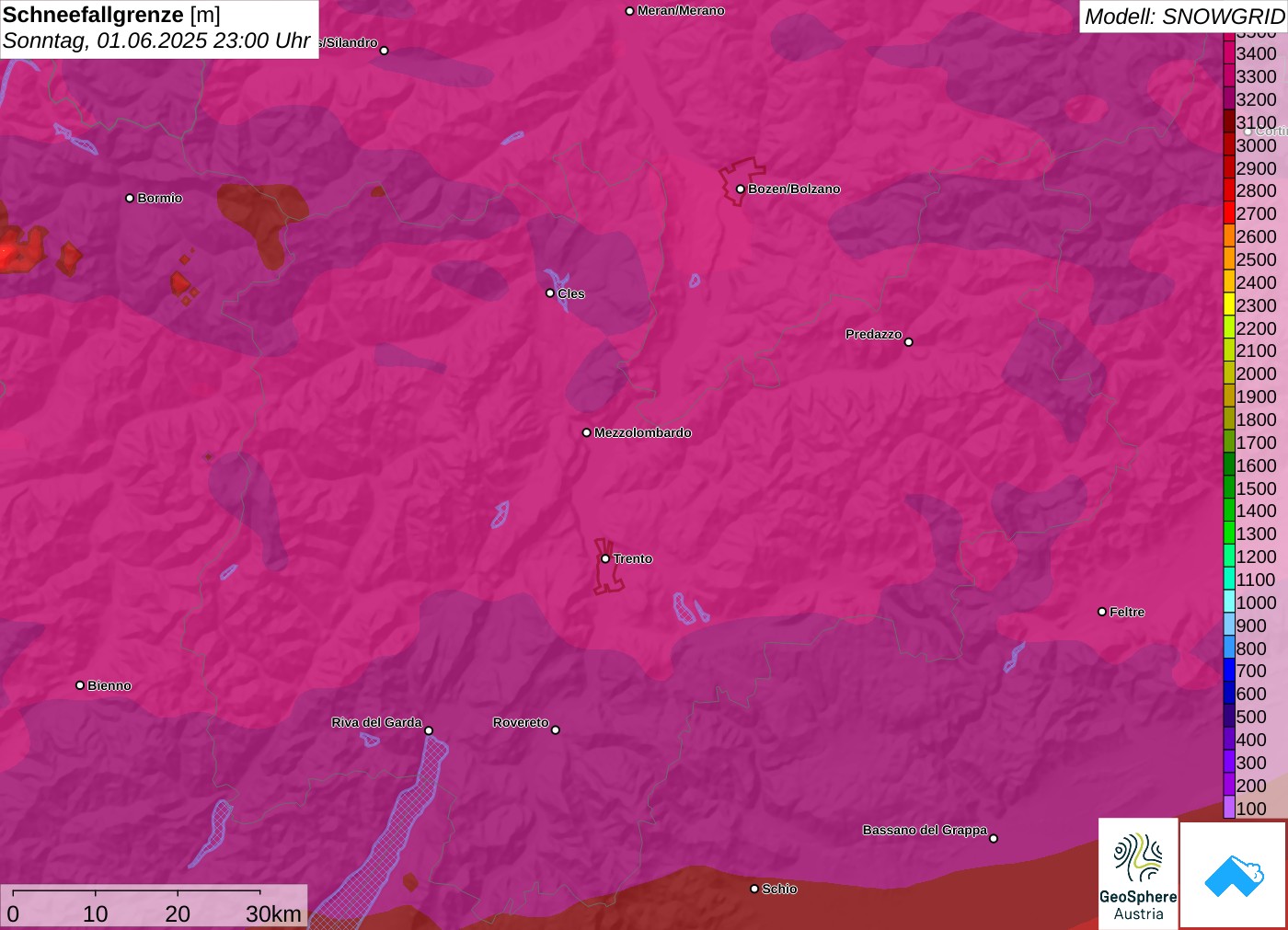Click the Bienno location marker
Image resolution: width=1288 pixels, height=930 pixels.
point(80,685)
